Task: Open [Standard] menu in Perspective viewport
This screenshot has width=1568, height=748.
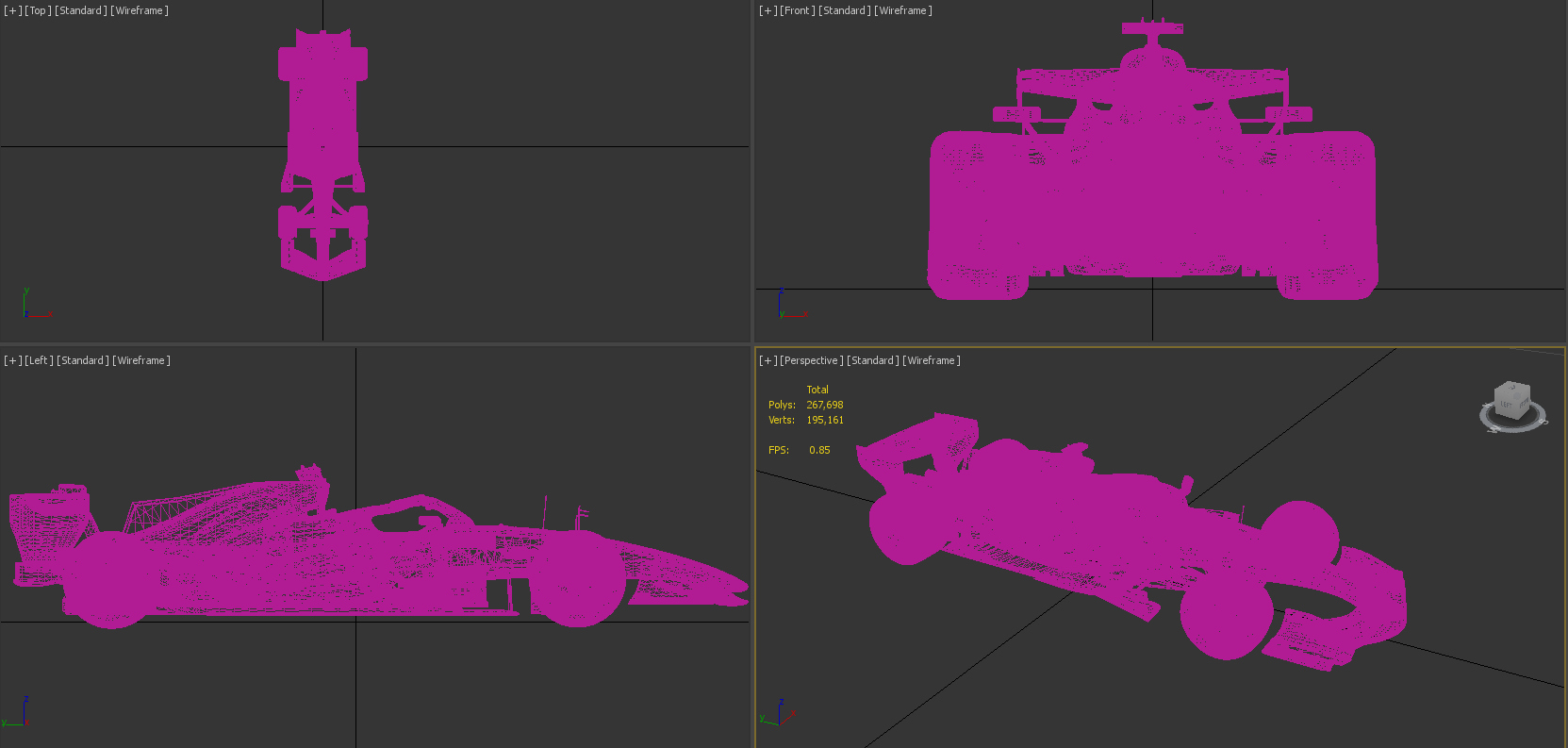Action: click(873, 360)
